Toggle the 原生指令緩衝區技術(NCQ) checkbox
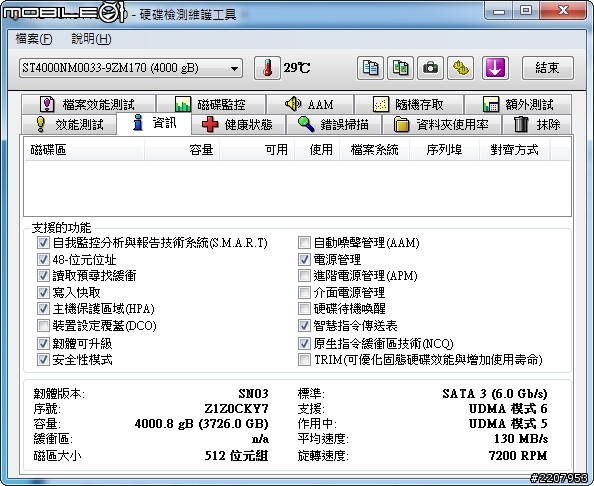The height and width of the screenshot is (486, 594). point(304,344)
